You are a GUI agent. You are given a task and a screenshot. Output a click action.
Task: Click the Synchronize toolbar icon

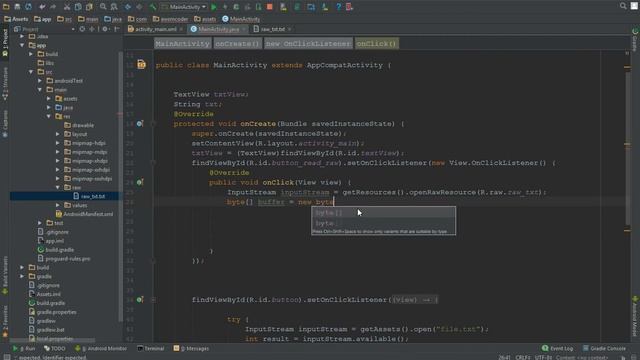(x=28, y=7)
